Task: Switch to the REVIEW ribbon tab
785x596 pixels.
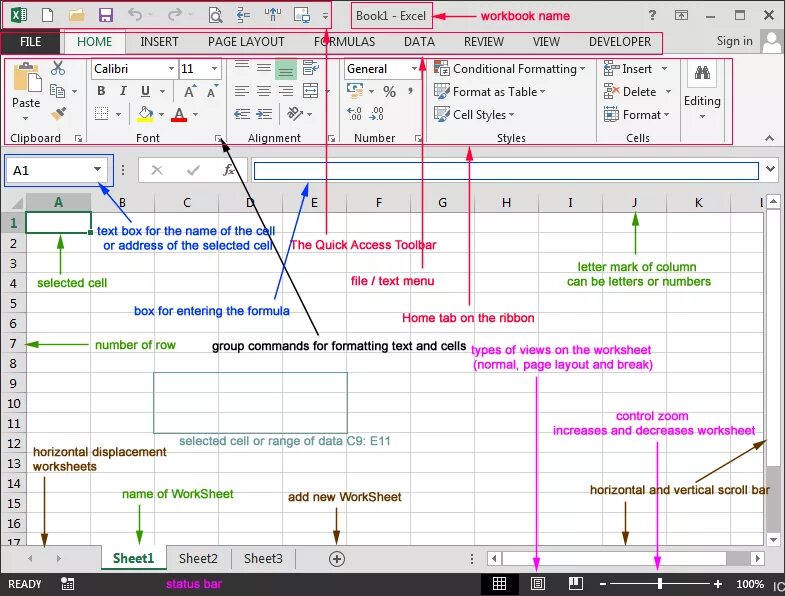Action: click(483, 42)
